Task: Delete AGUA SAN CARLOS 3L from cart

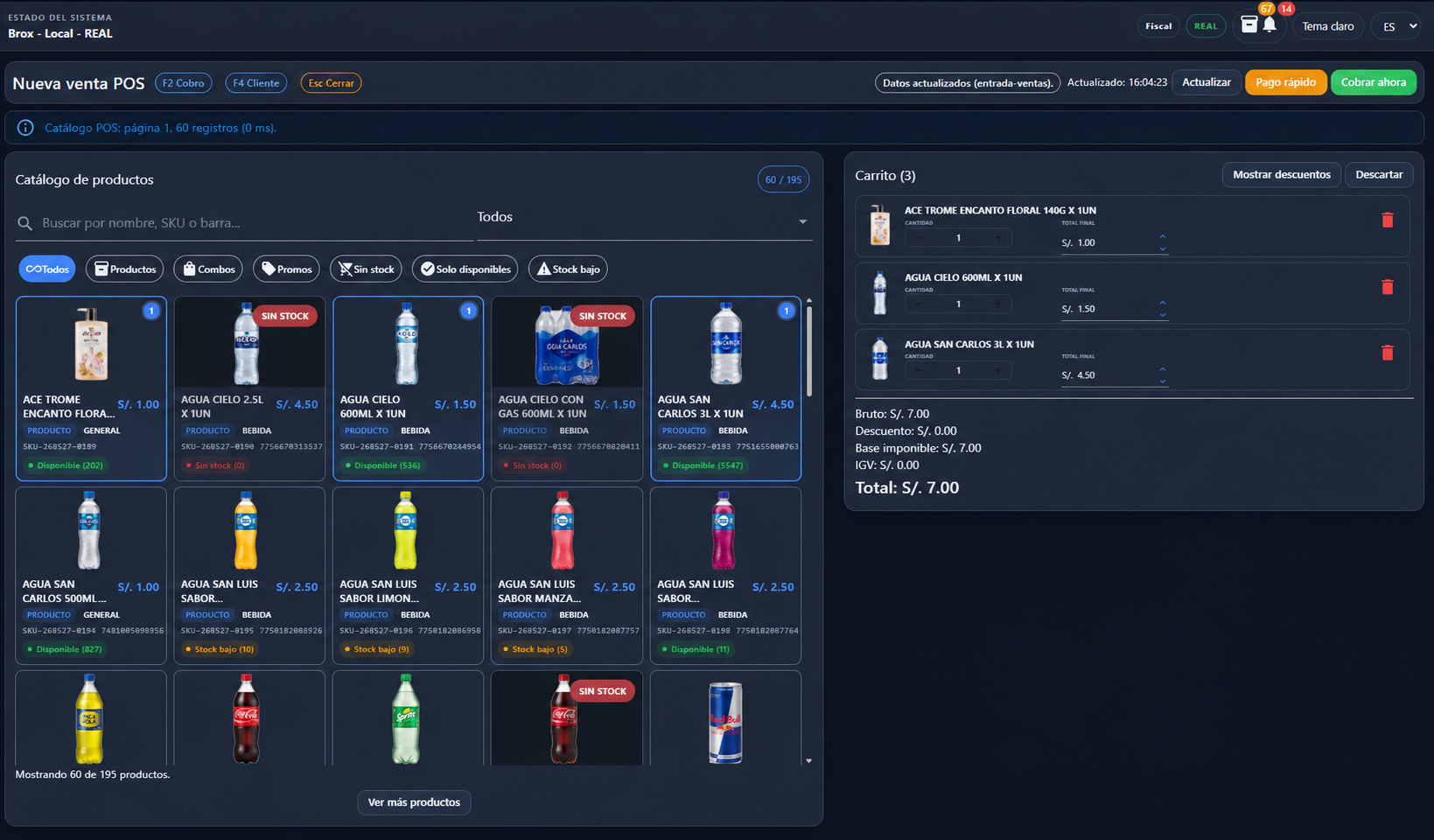Action: pyautogui.click(x=1387, y=353)
